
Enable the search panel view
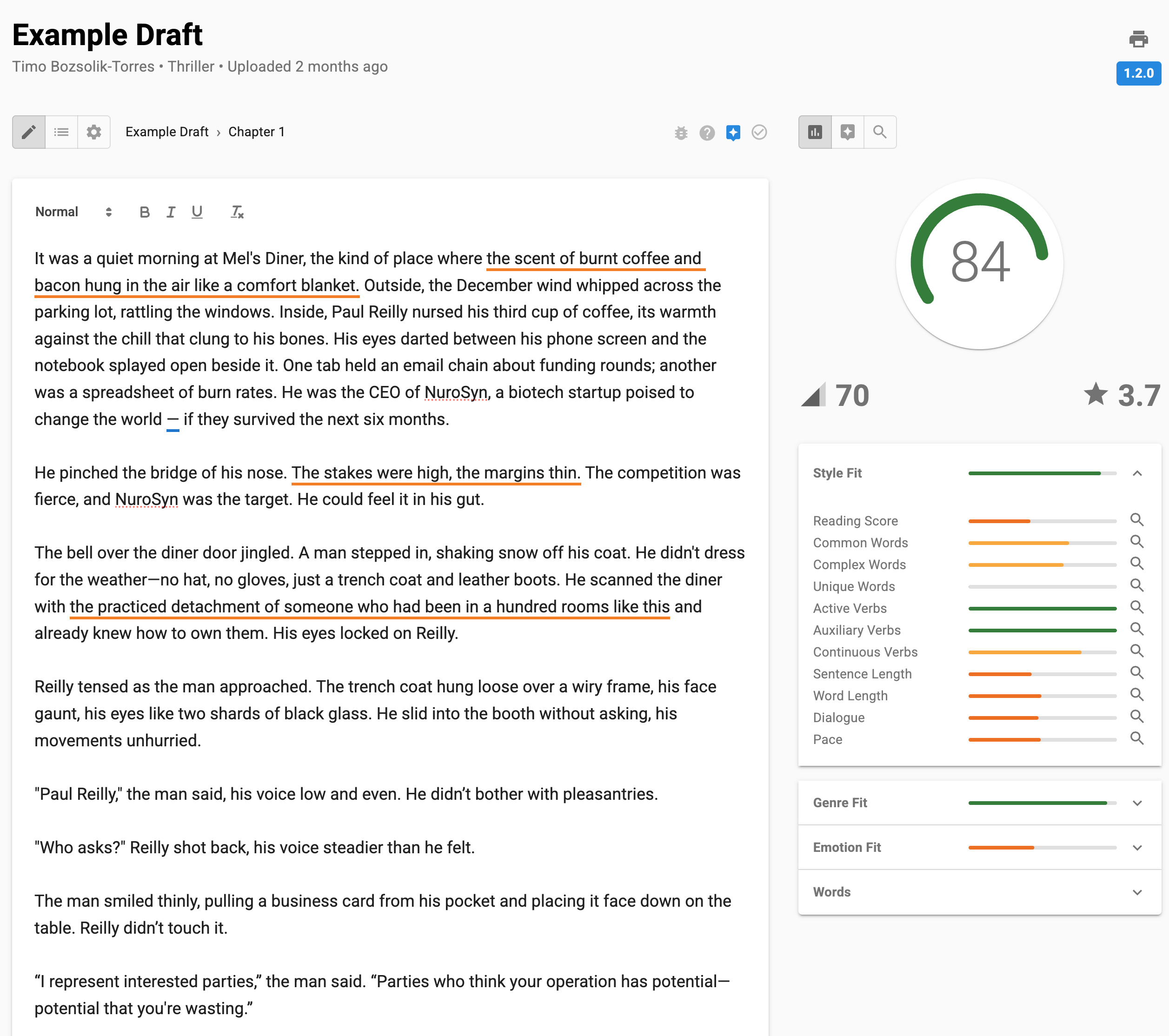(880, 132)
